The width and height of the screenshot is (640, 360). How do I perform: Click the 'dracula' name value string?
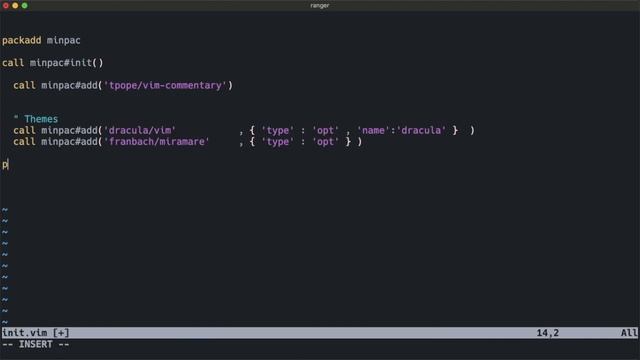tap(421, 131)
